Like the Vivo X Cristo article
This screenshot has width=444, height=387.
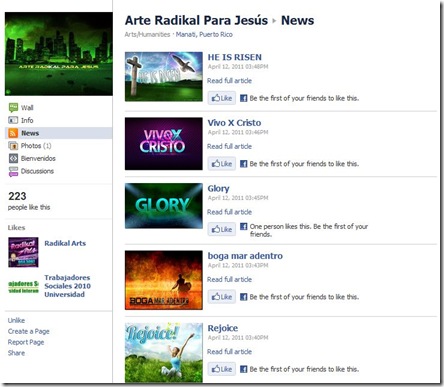pyautogui.click(x=222, y=164)
